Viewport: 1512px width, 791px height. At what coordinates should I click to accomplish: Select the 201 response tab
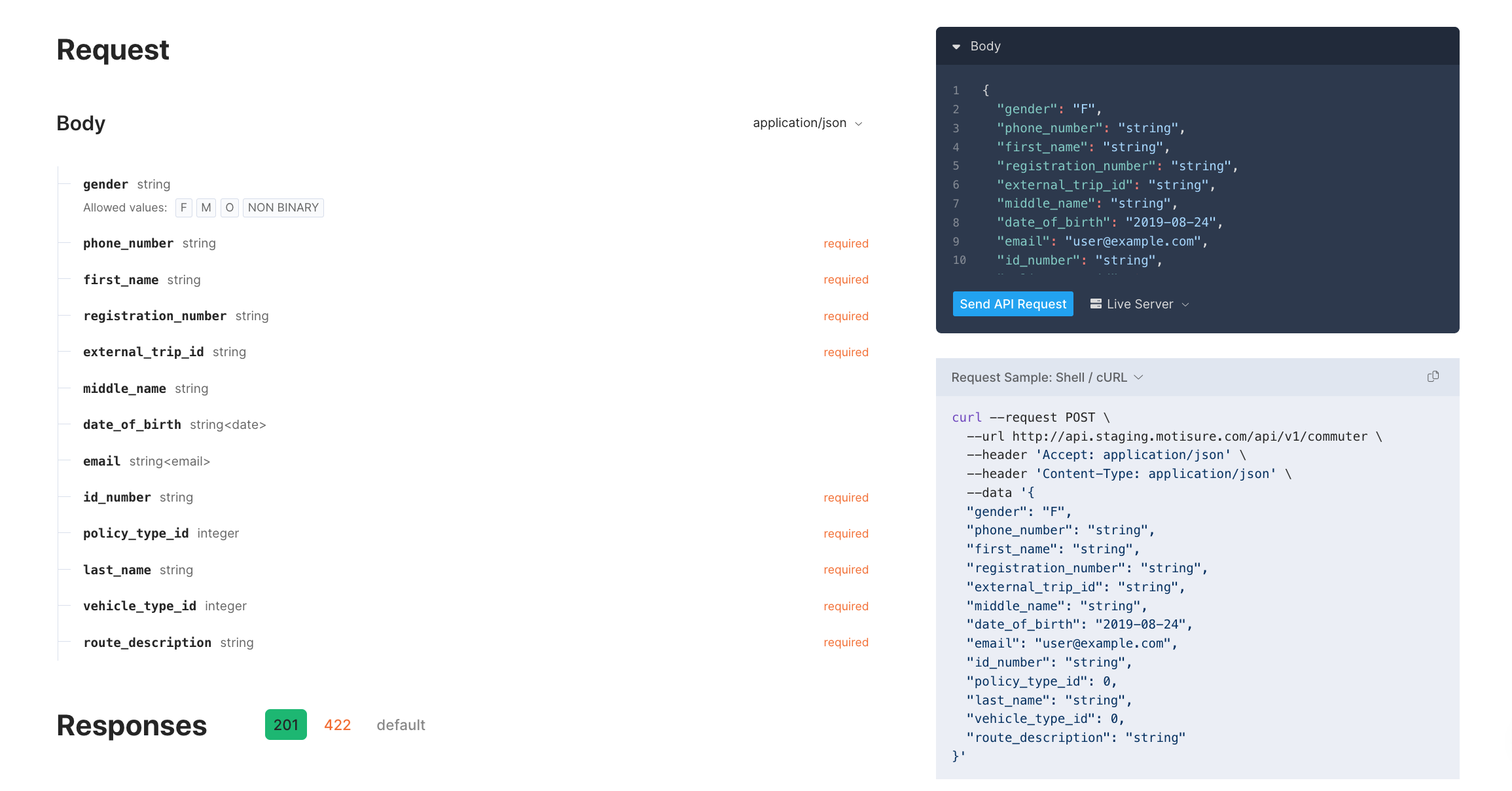(285, 725)
